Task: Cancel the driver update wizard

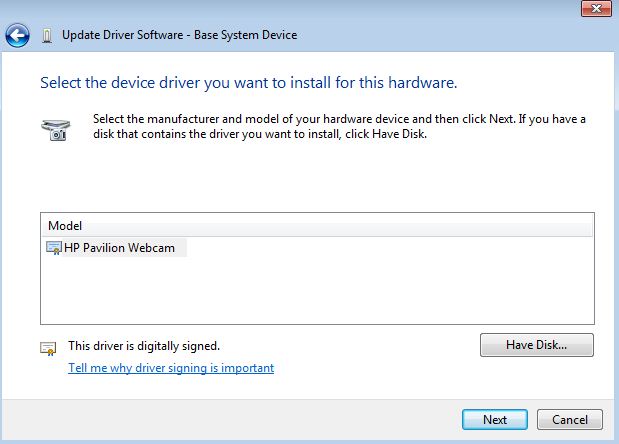Action: click(569, 420)
